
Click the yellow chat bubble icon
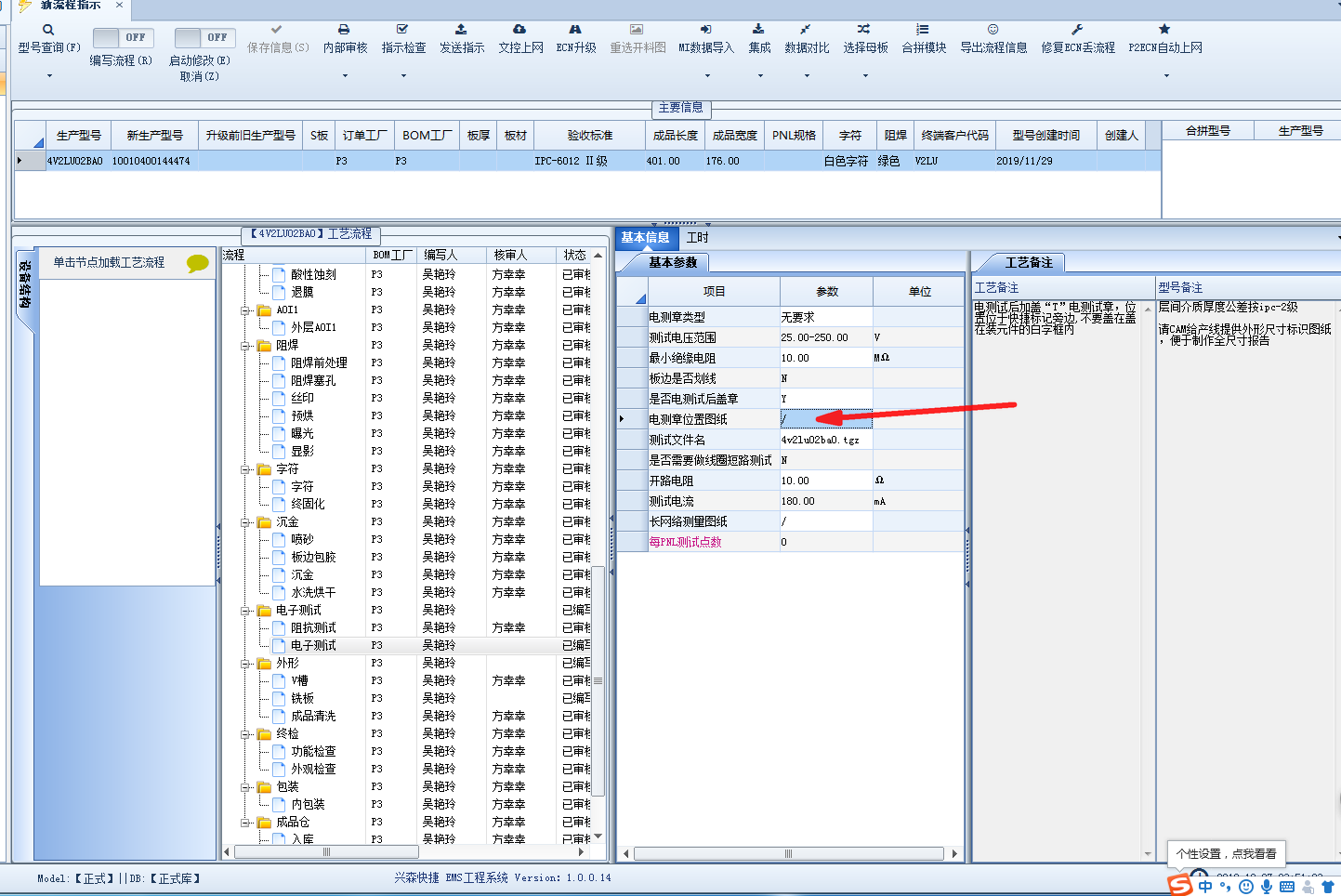(197, 263)
